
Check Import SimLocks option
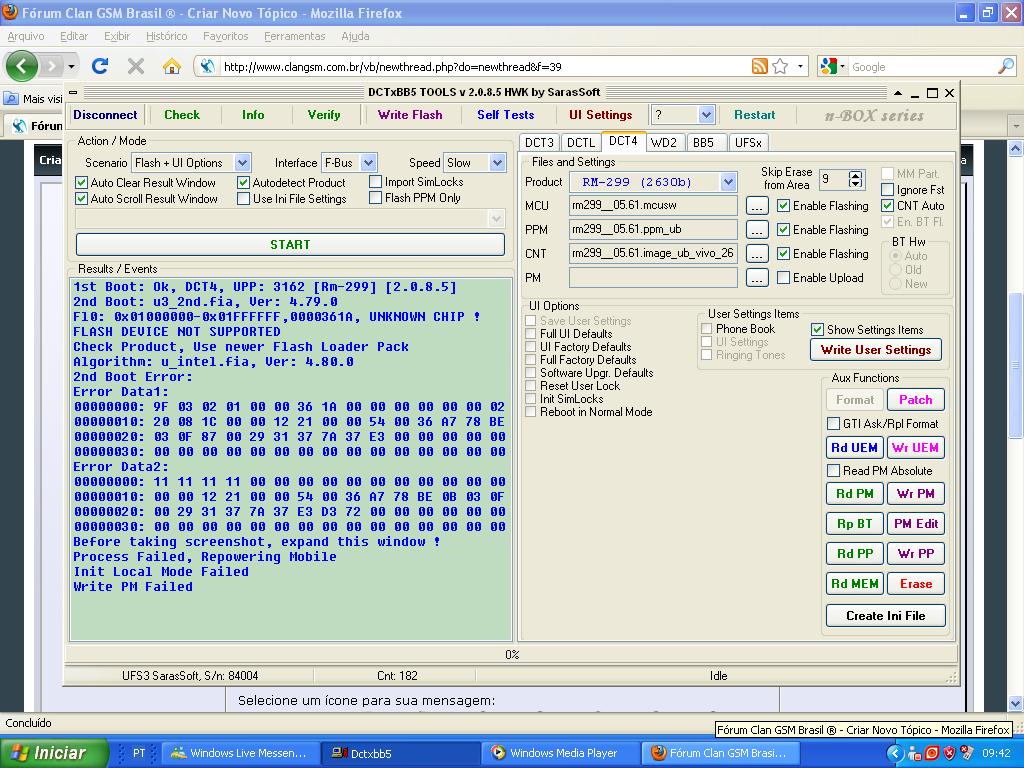tap(376, 182)
